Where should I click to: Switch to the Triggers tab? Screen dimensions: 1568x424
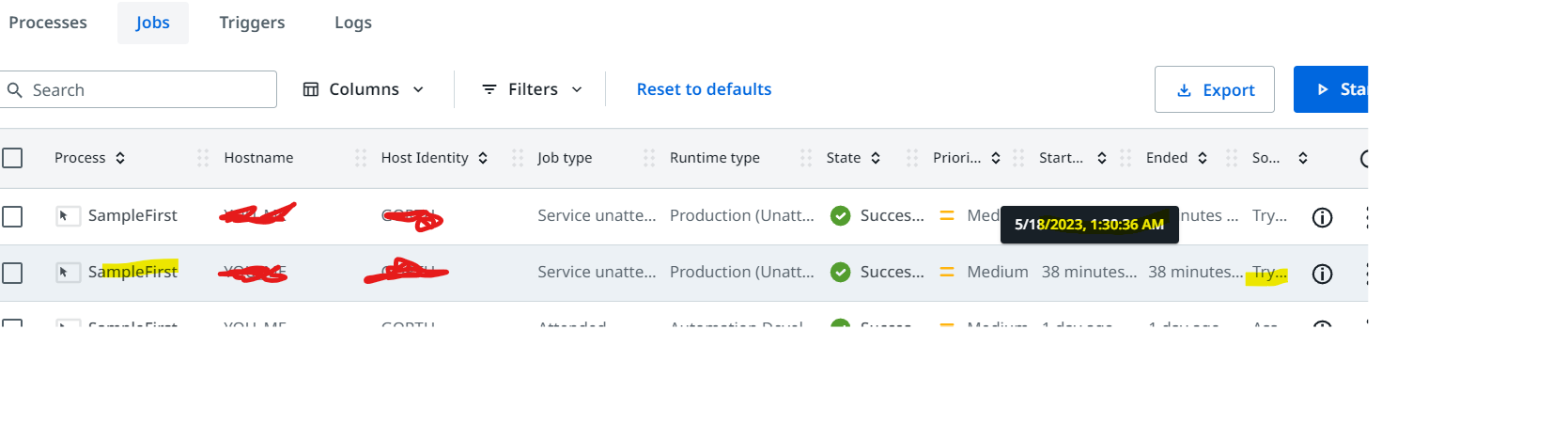pos(252,23)
